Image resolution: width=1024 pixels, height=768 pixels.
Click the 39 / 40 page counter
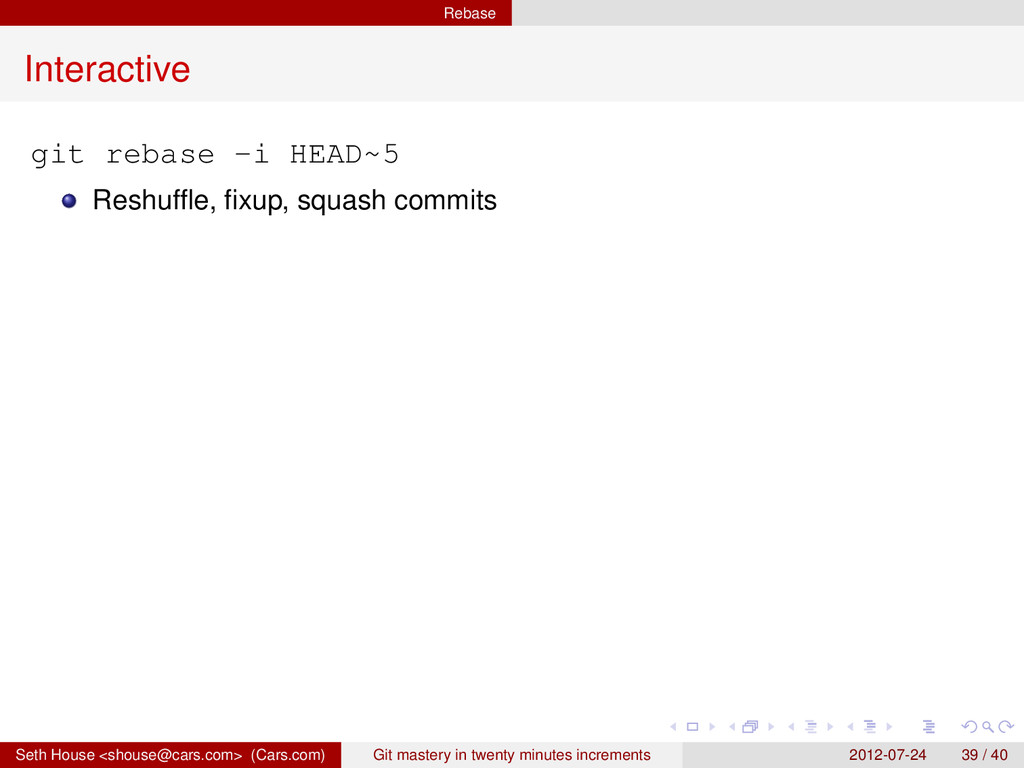985,755
